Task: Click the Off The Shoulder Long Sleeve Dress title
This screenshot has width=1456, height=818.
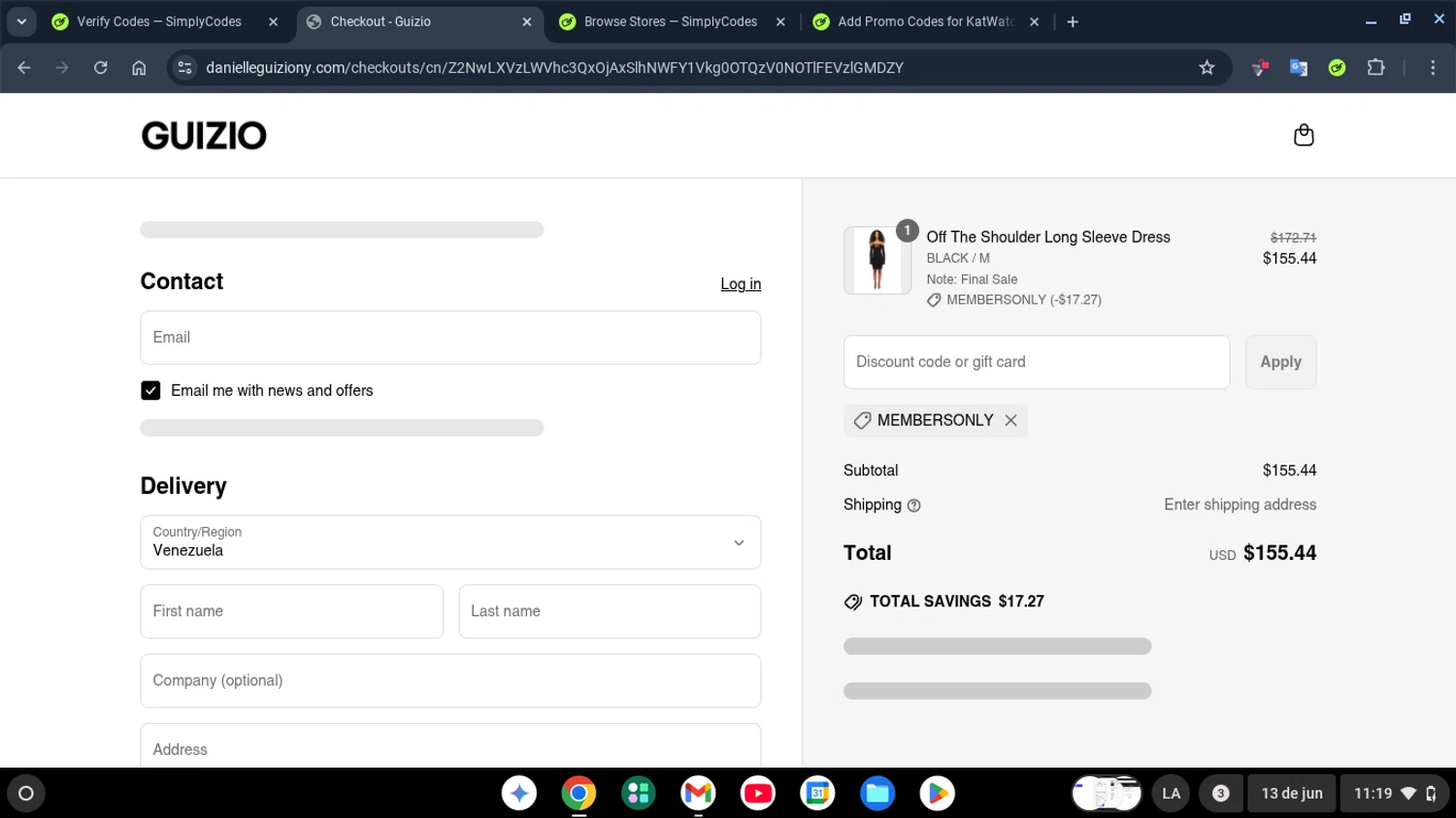Action: (x=1048, y=237)
